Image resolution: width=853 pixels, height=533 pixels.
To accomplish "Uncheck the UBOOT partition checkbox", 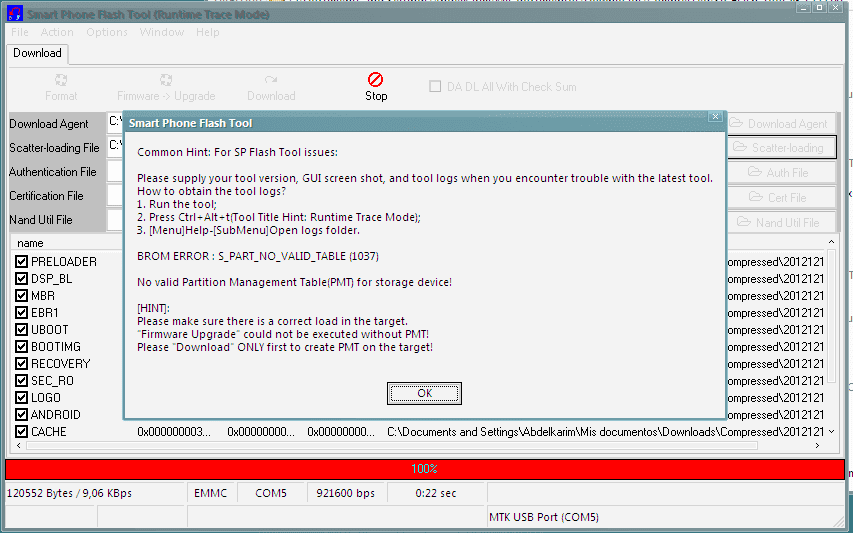I will tap(21, 330).
